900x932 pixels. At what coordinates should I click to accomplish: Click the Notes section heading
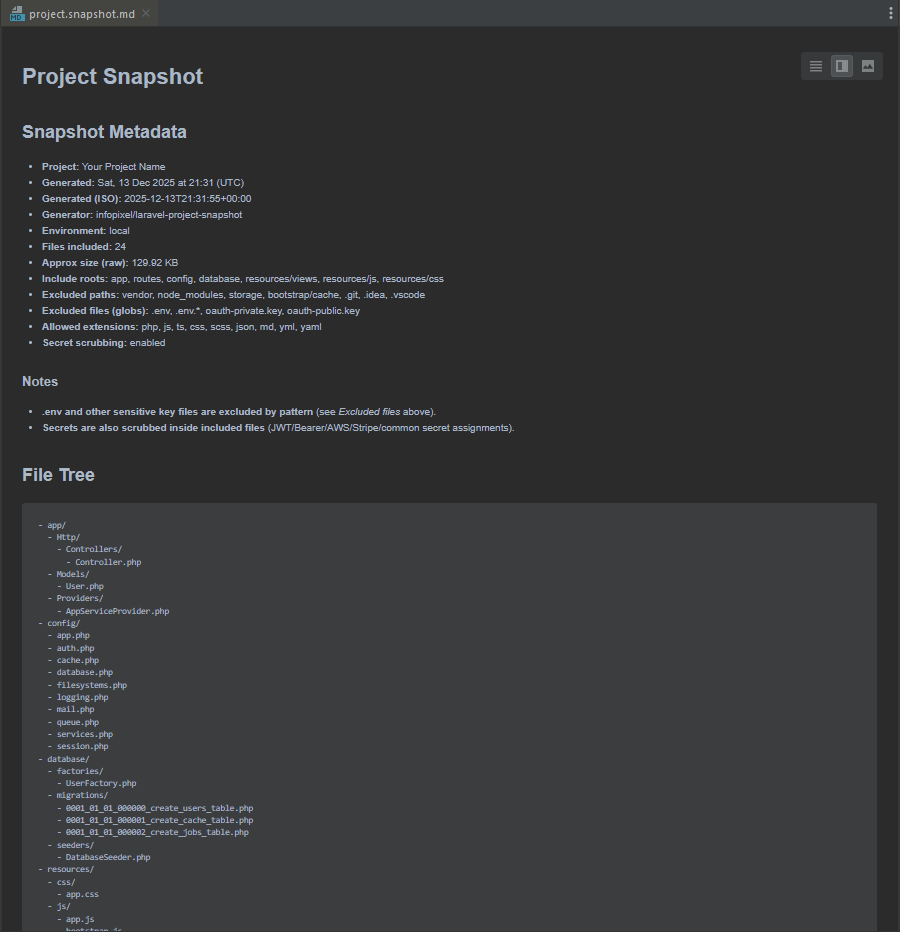[x=40, y=381]
